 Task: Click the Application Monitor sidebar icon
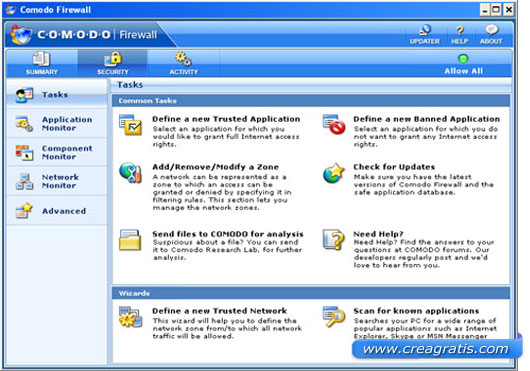[24, 124]
